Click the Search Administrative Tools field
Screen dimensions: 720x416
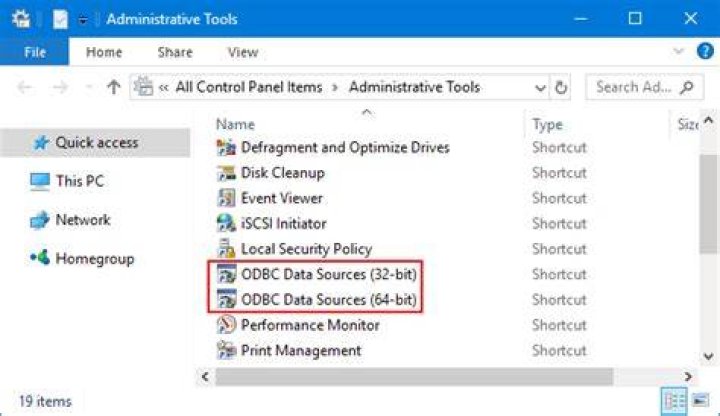coord(644,87)
